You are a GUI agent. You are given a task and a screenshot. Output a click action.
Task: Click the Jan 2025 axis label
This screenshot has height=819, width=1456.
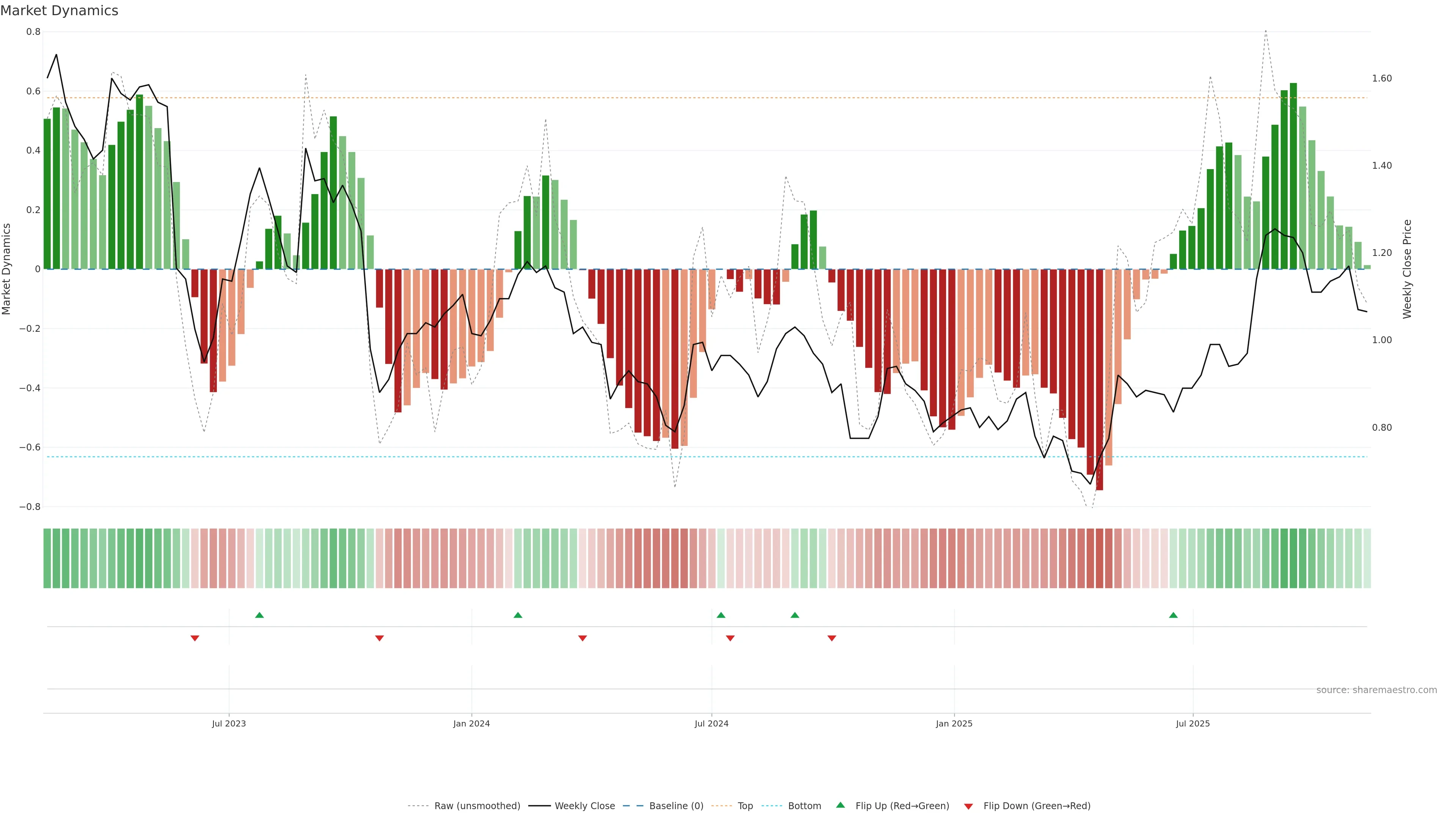(954, 723)
